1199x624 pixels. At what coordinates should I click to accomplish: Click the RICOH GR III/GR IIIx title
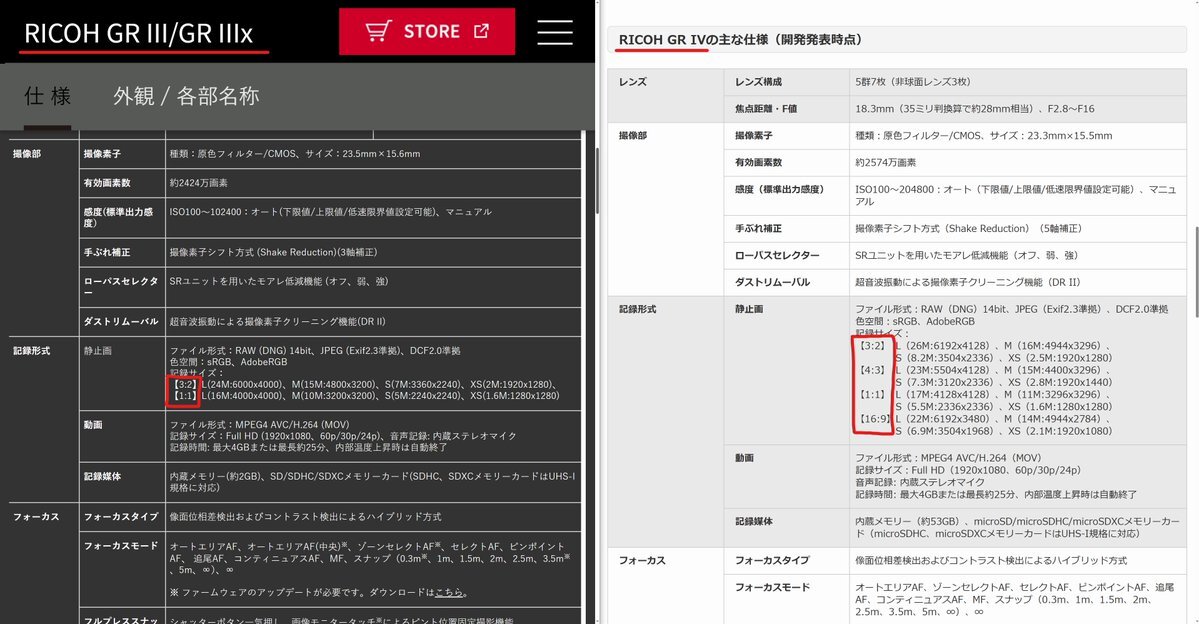(138, 34)
